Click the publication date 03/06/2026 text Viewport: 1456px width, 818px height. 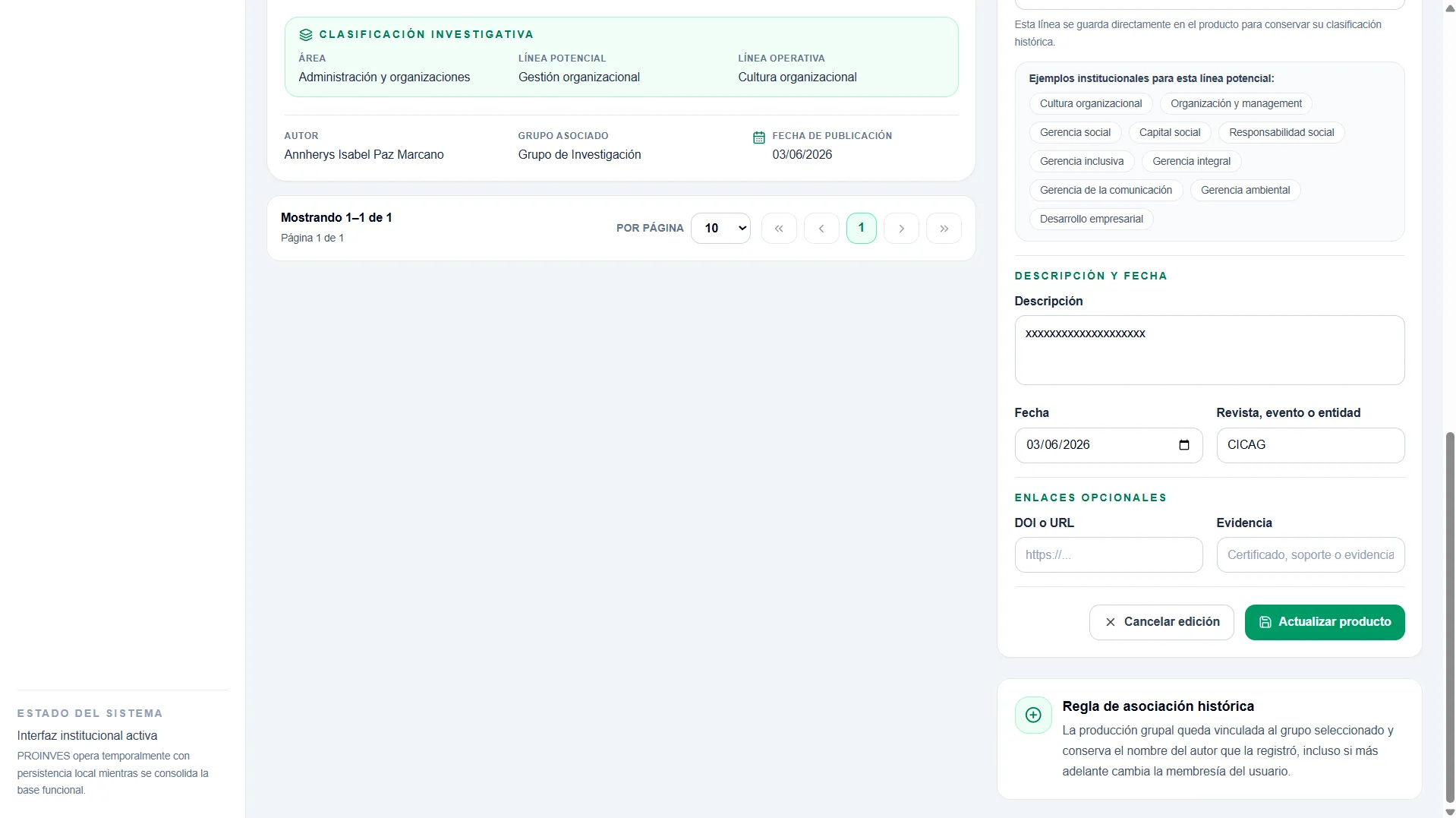coord(802,155)
